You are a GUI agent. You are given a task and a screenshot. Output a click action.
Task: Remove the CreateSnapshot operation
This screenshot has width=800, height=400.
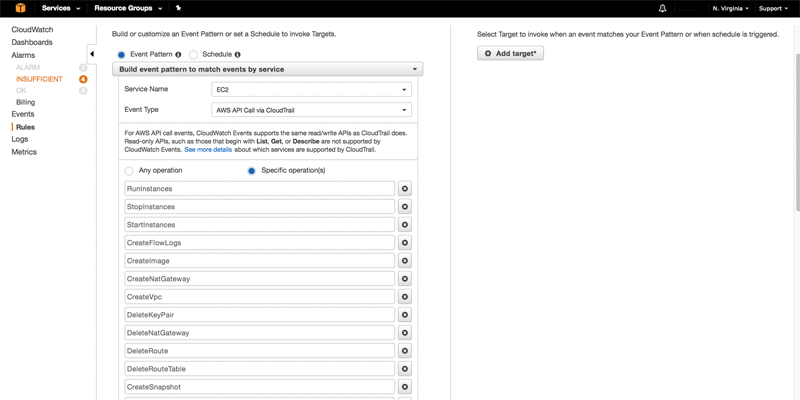pos(405,387)
